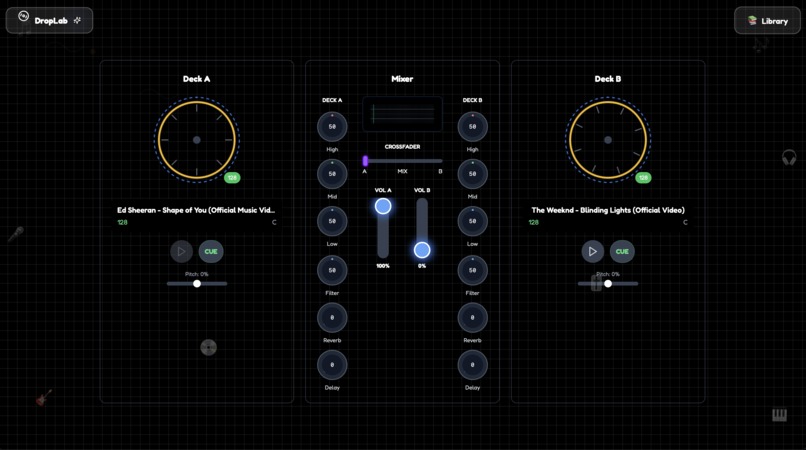Screen dimensions: 806x450
Task: Click Deck B Mid EQ knob
Action: (472, 174)
